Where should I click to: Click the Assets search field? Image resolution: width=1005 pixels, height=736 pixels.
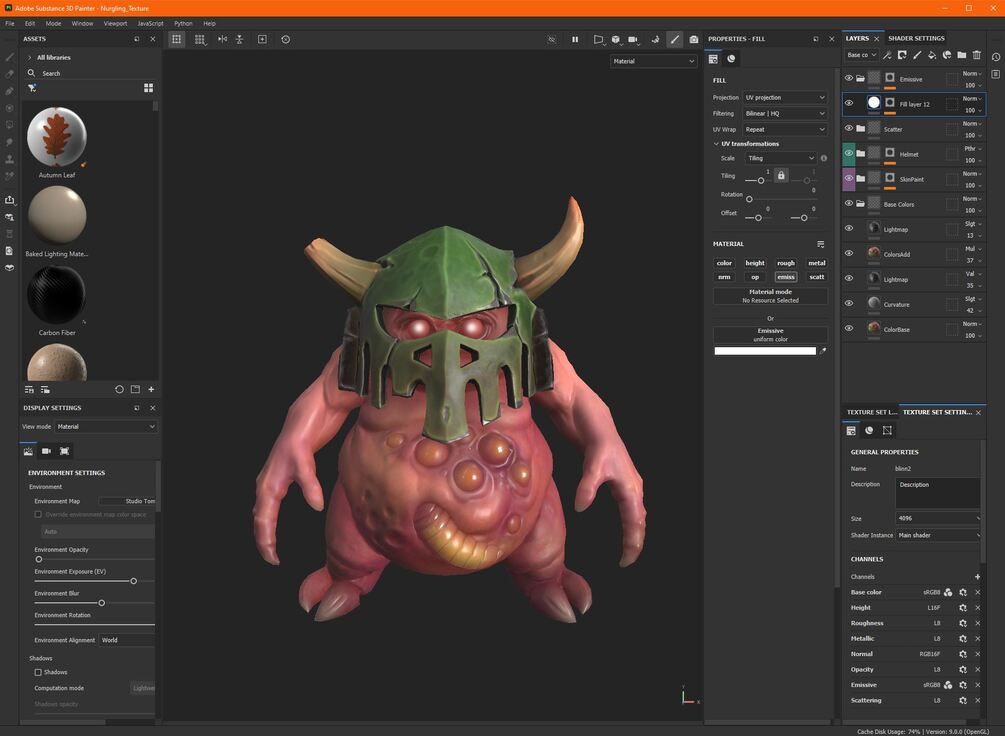pos(90,74)
